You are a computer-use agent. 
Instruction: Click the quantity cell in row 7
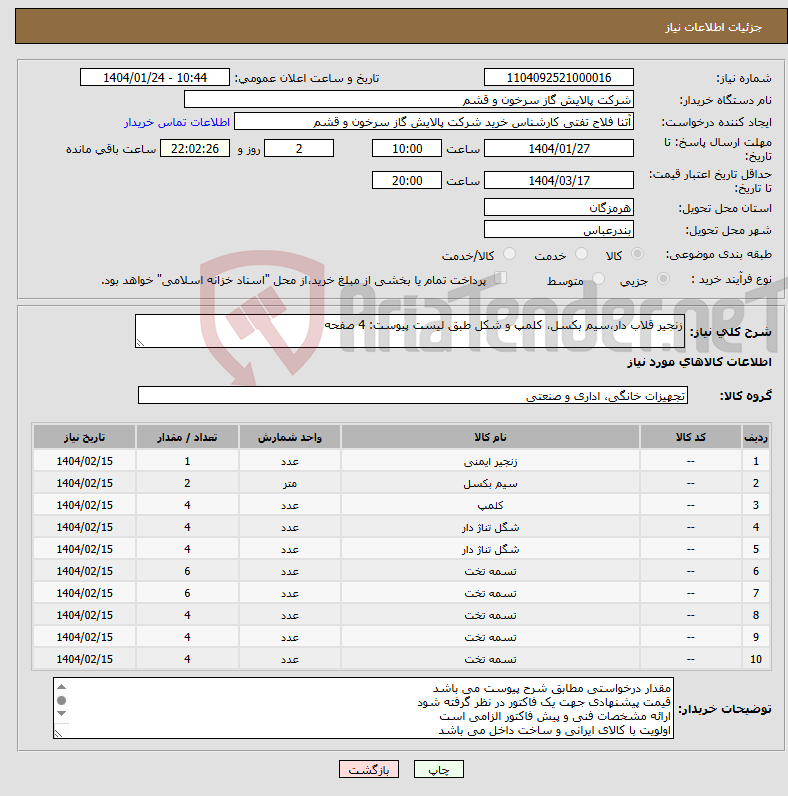click(187, 593)
